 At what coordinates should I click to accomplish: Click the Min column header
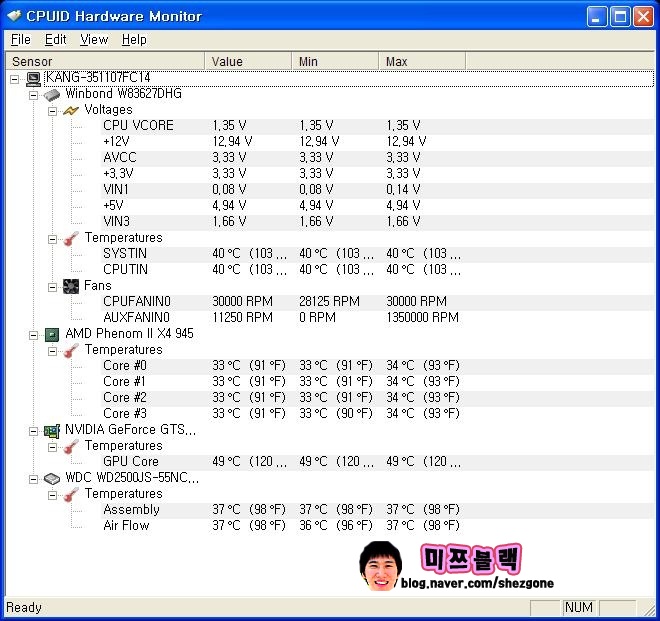tap(335, 61)
